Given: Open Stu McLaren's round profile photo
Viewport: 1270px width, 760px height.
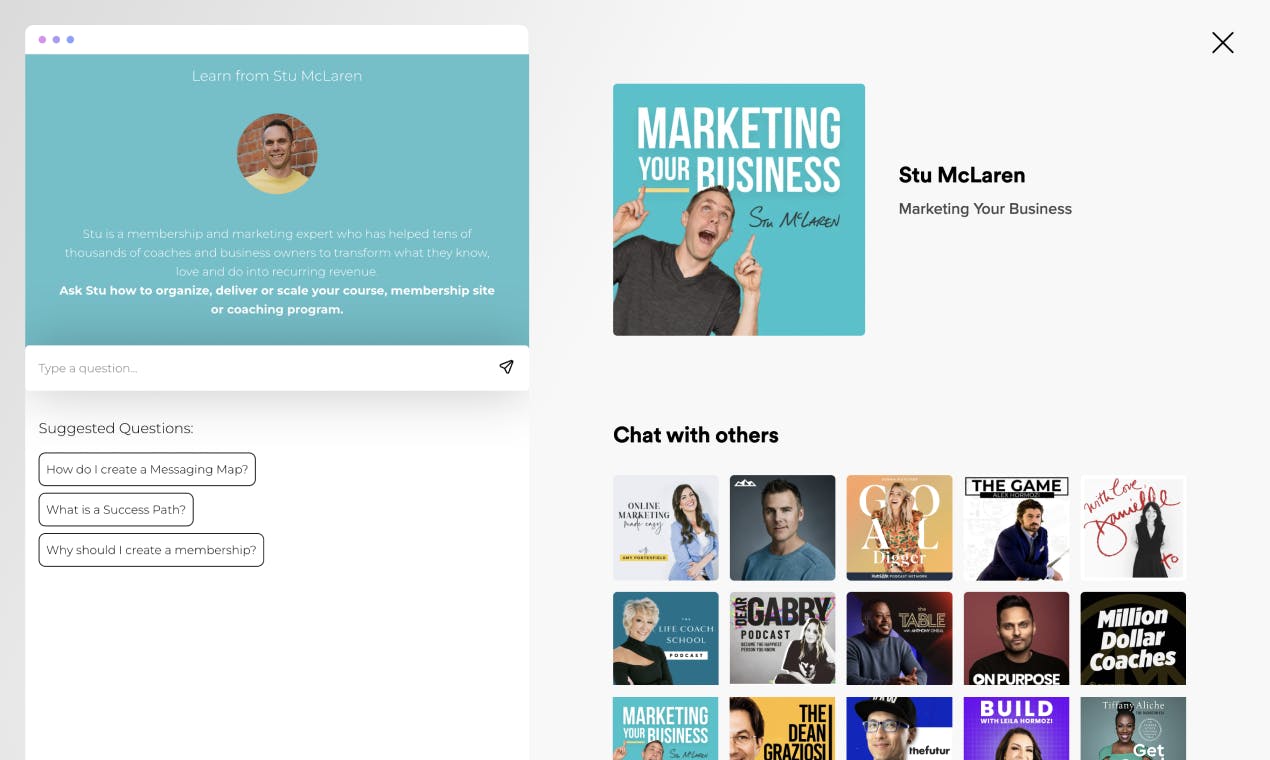Looking at the screenshot, I should point(277,154).
